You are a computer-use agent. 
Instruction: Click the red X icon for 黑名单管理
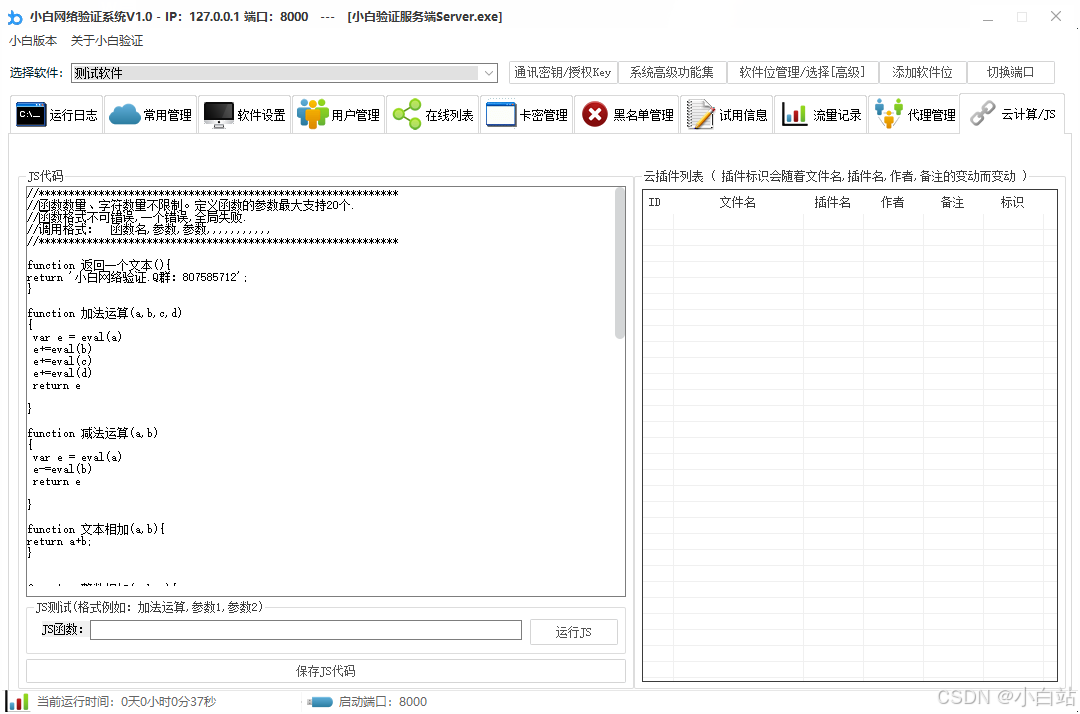[594, 114]
